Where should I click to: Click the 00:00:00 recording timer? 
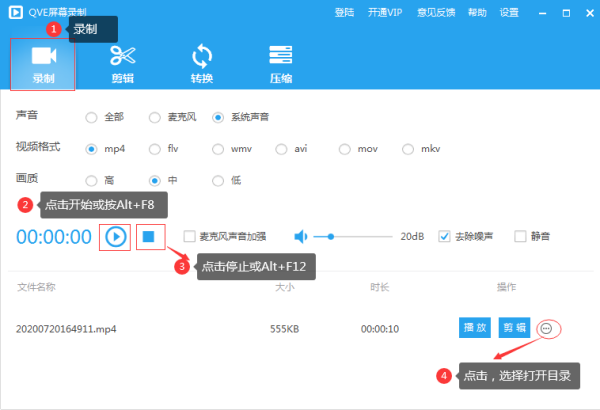click(54, 237)
